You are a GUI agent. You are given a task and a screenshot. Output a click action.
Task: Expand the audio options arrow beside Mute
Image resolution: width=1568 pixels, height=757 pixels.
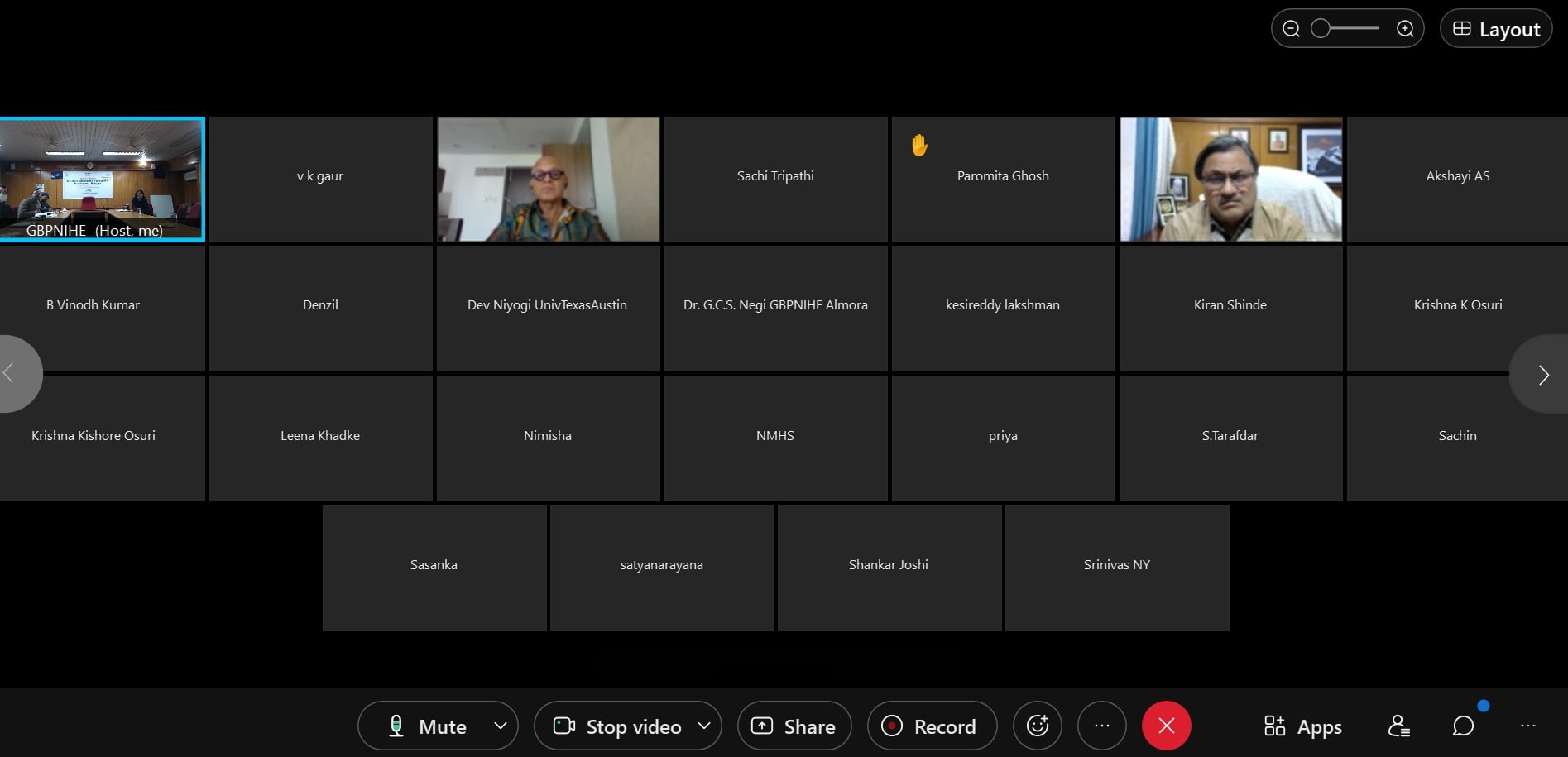click(x=500, y=726)
